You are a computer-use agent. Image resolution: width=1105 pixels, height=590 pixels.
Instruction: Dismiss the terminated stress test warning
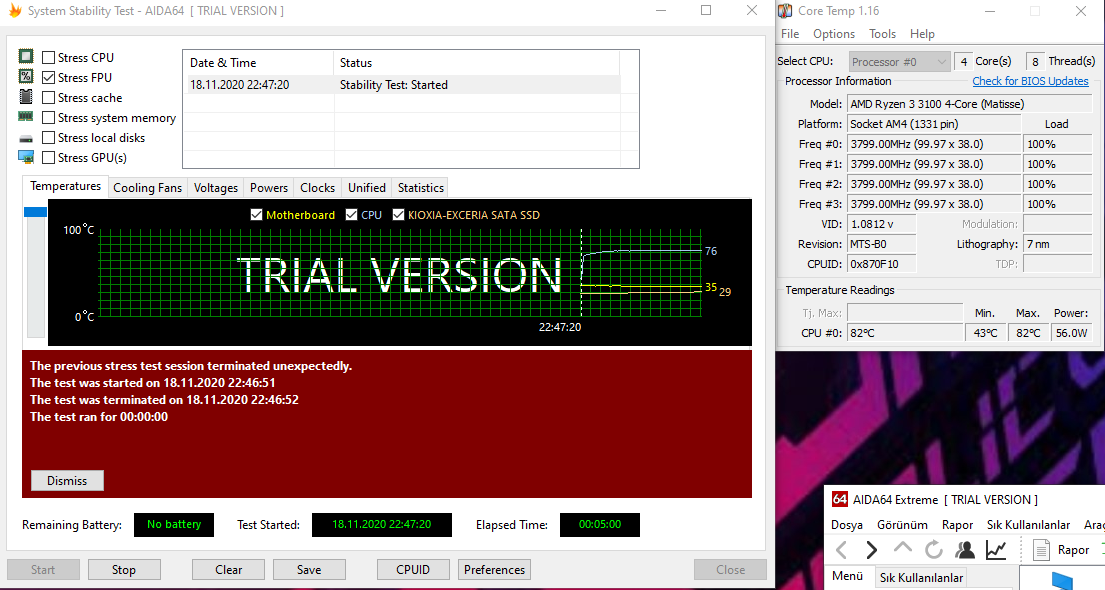coord(67,481)
